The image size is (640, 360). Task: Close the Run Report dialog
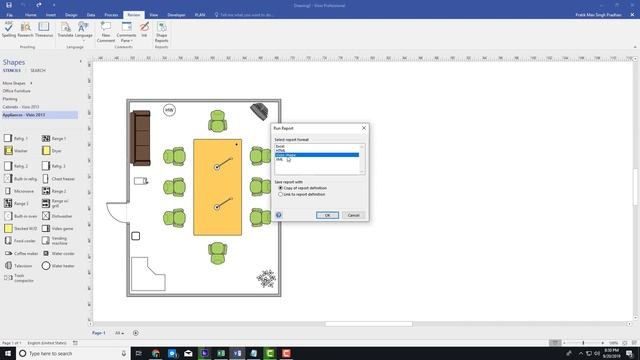click(x=364, y=128)
